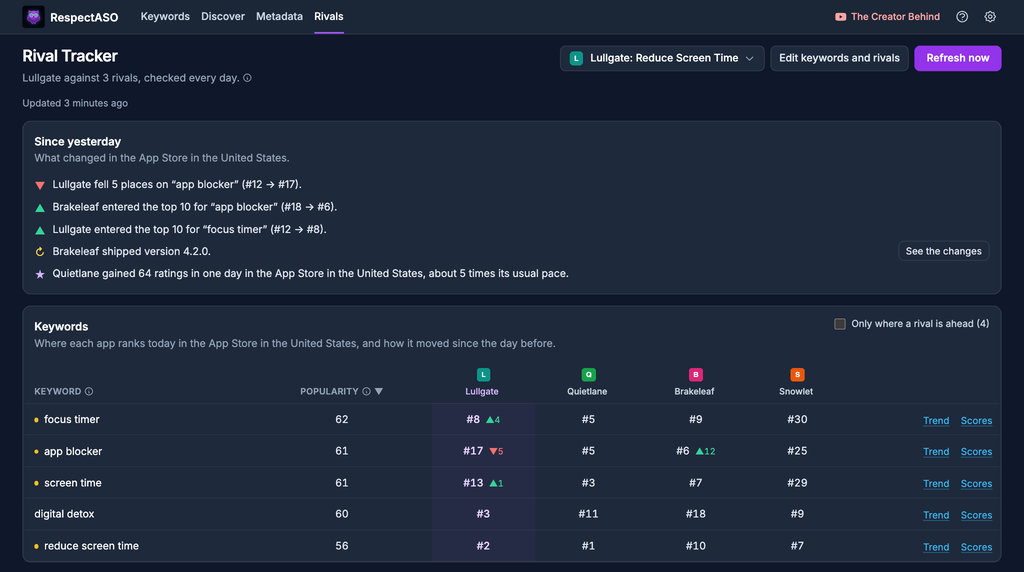1024x572 pixels.
Task: Expand the Lullgate: Reduce Screen Time dropdown
Action: point(662,58)
